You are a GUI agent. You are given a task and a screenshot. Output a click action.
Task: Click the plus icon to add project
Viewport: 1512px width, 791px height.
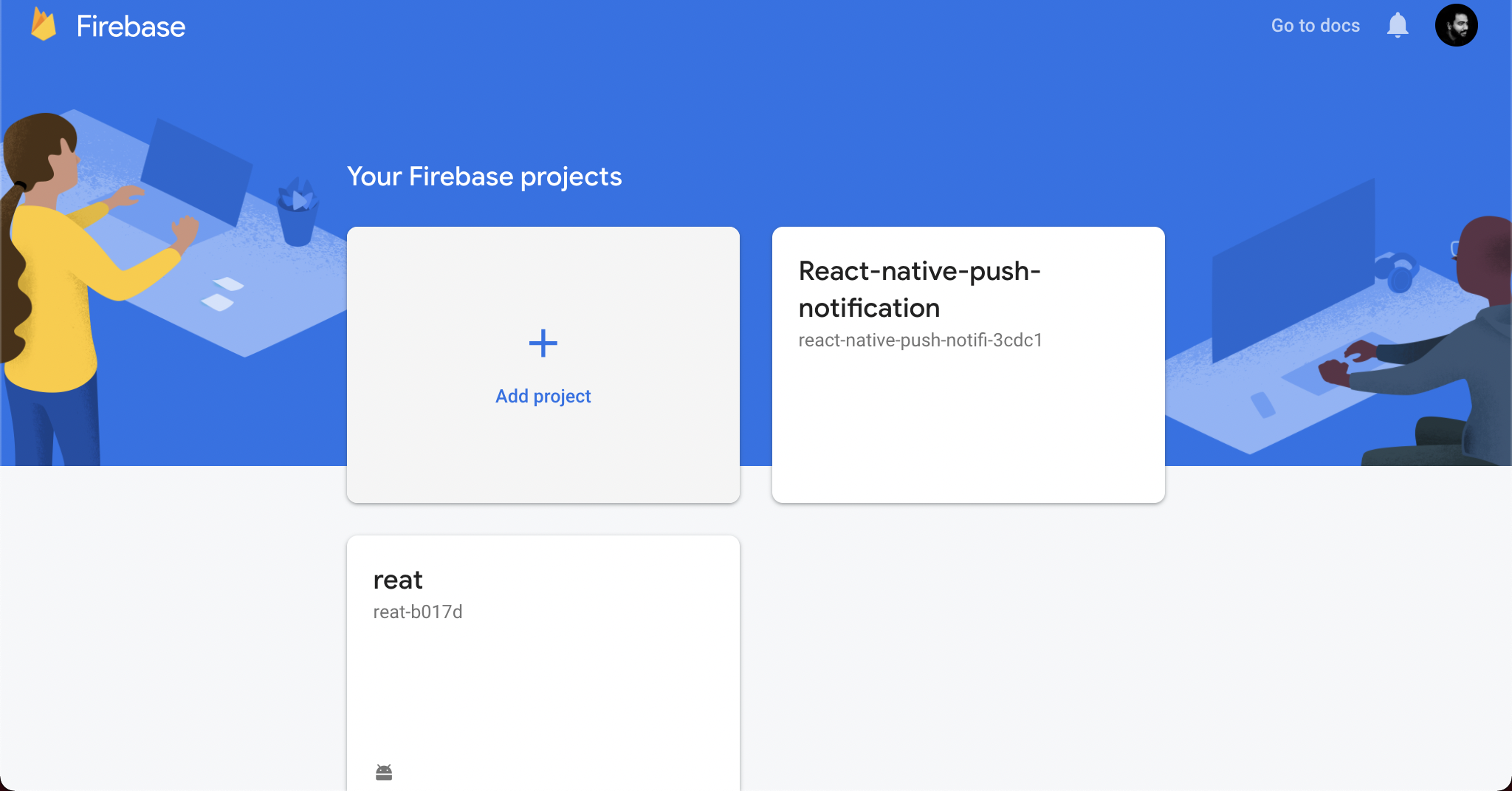point(543,343)
